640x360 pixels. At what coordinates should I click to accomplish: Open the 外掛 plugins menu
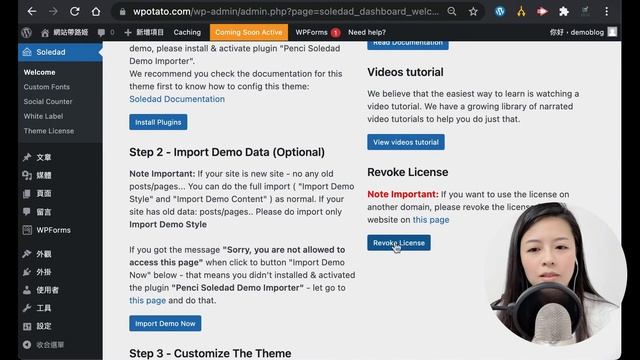pos(60,272)
